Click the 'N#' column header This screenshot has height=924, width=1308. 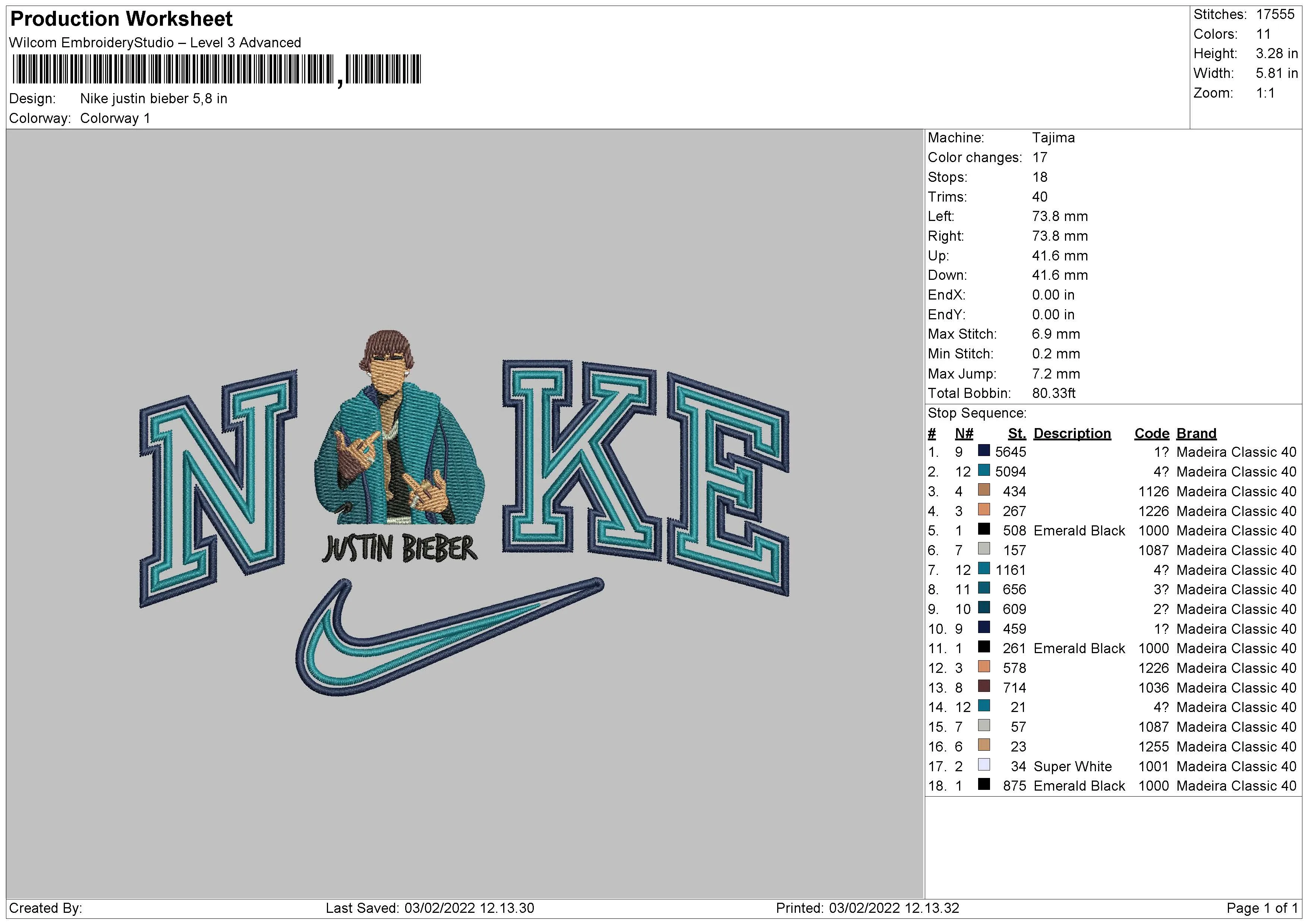point(964,434)
